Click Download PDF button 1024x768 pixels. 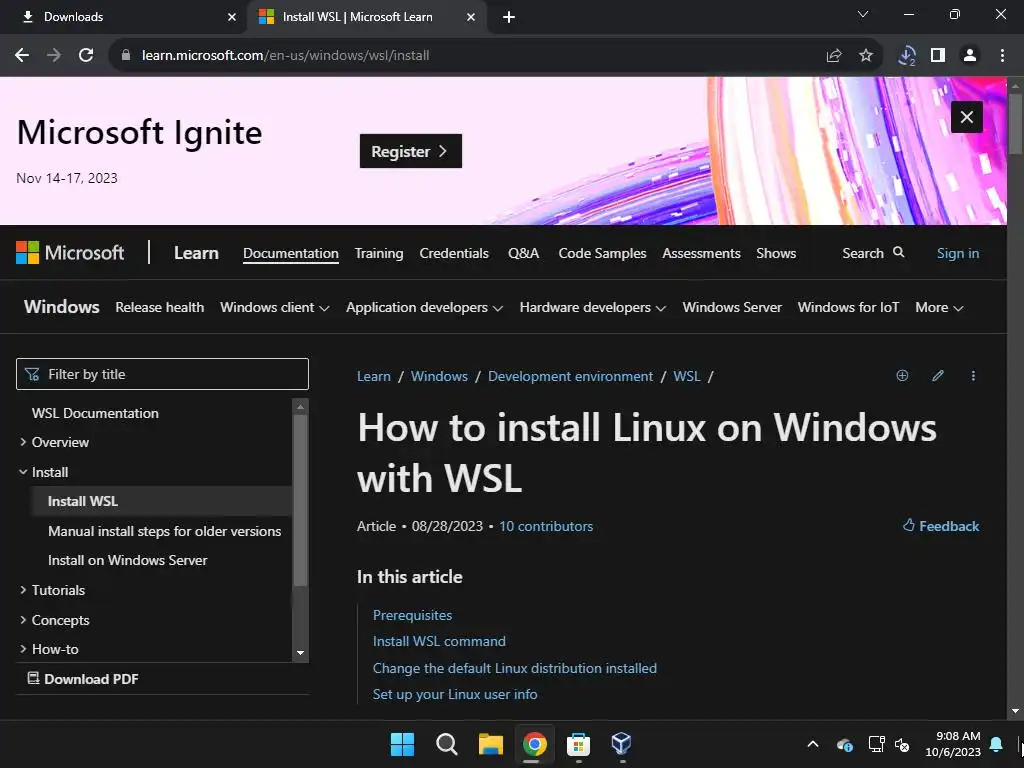pos(83,679)
